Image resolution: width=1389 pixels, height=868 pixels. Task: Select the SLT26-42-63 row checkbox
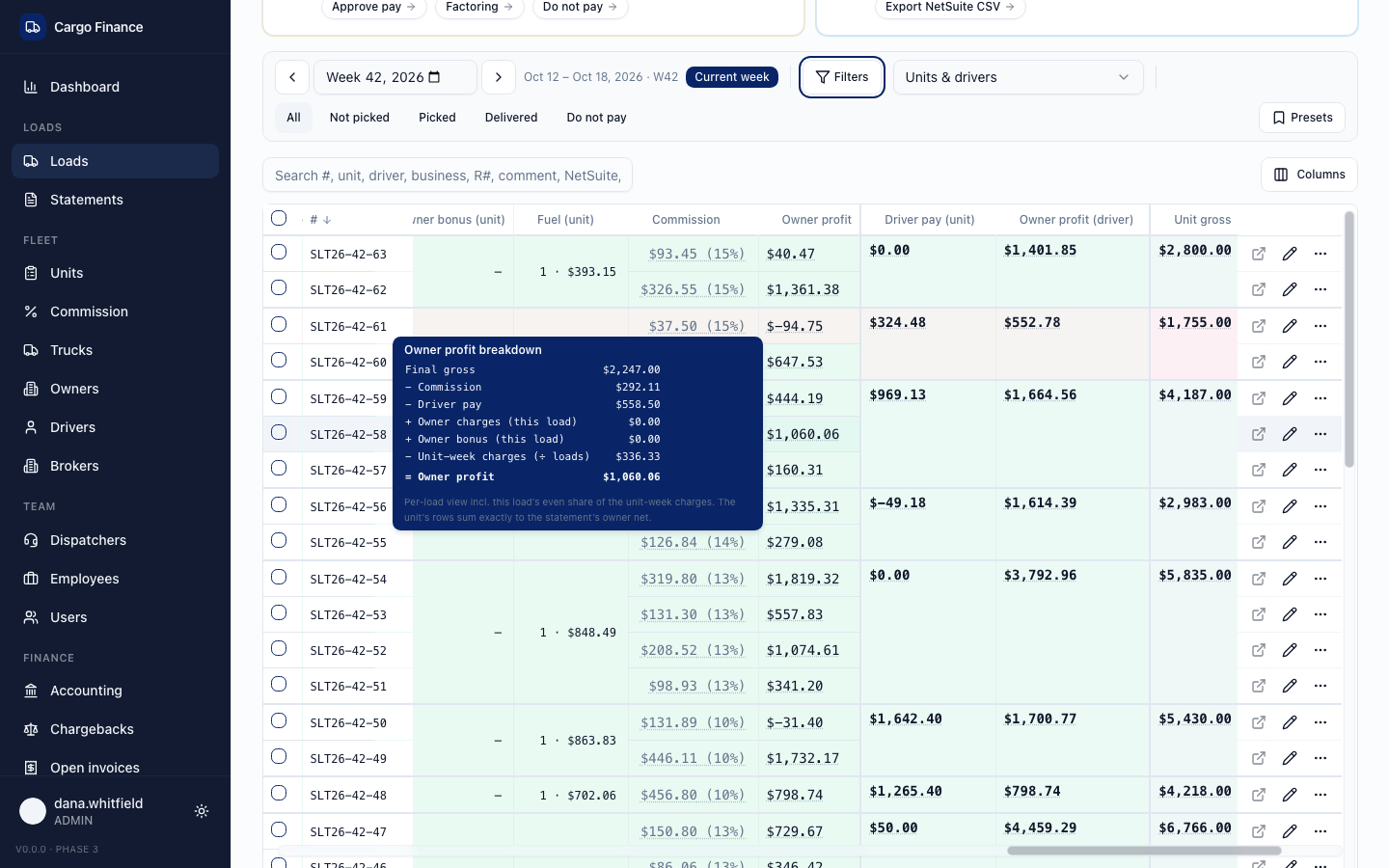279,252
